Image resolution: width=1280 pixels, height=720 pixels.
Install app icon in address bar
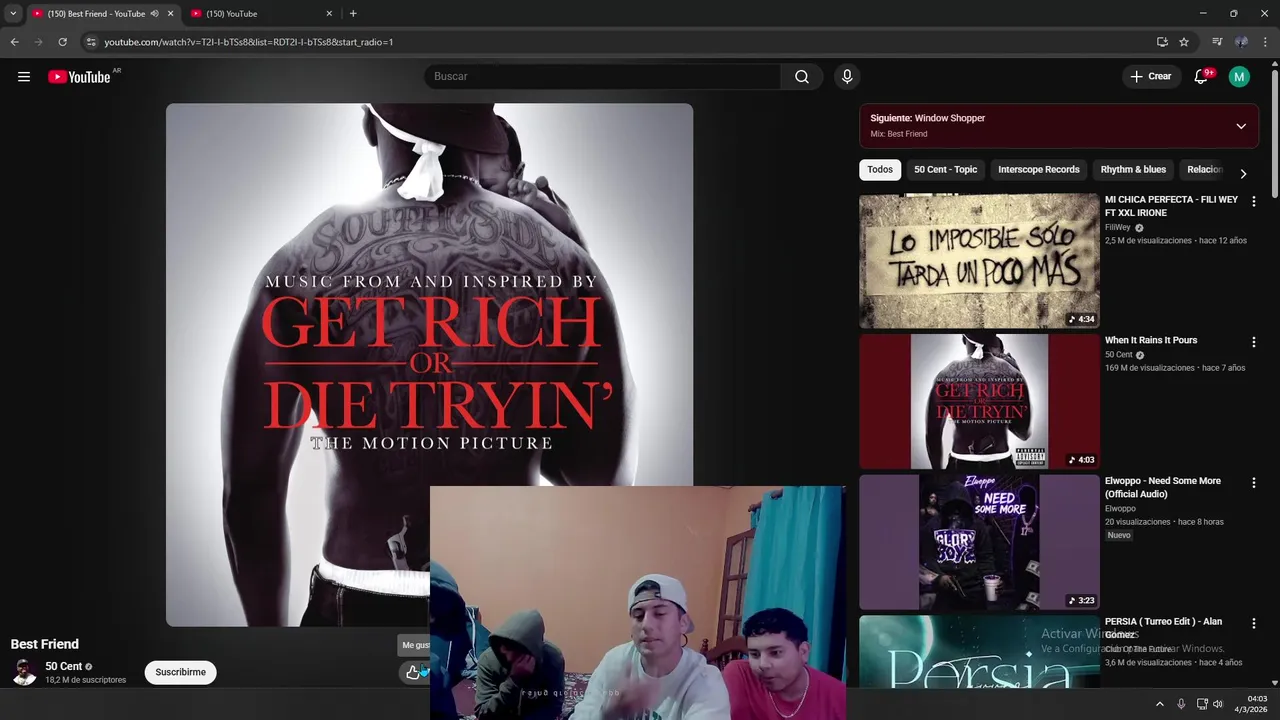click(1162, 42)
